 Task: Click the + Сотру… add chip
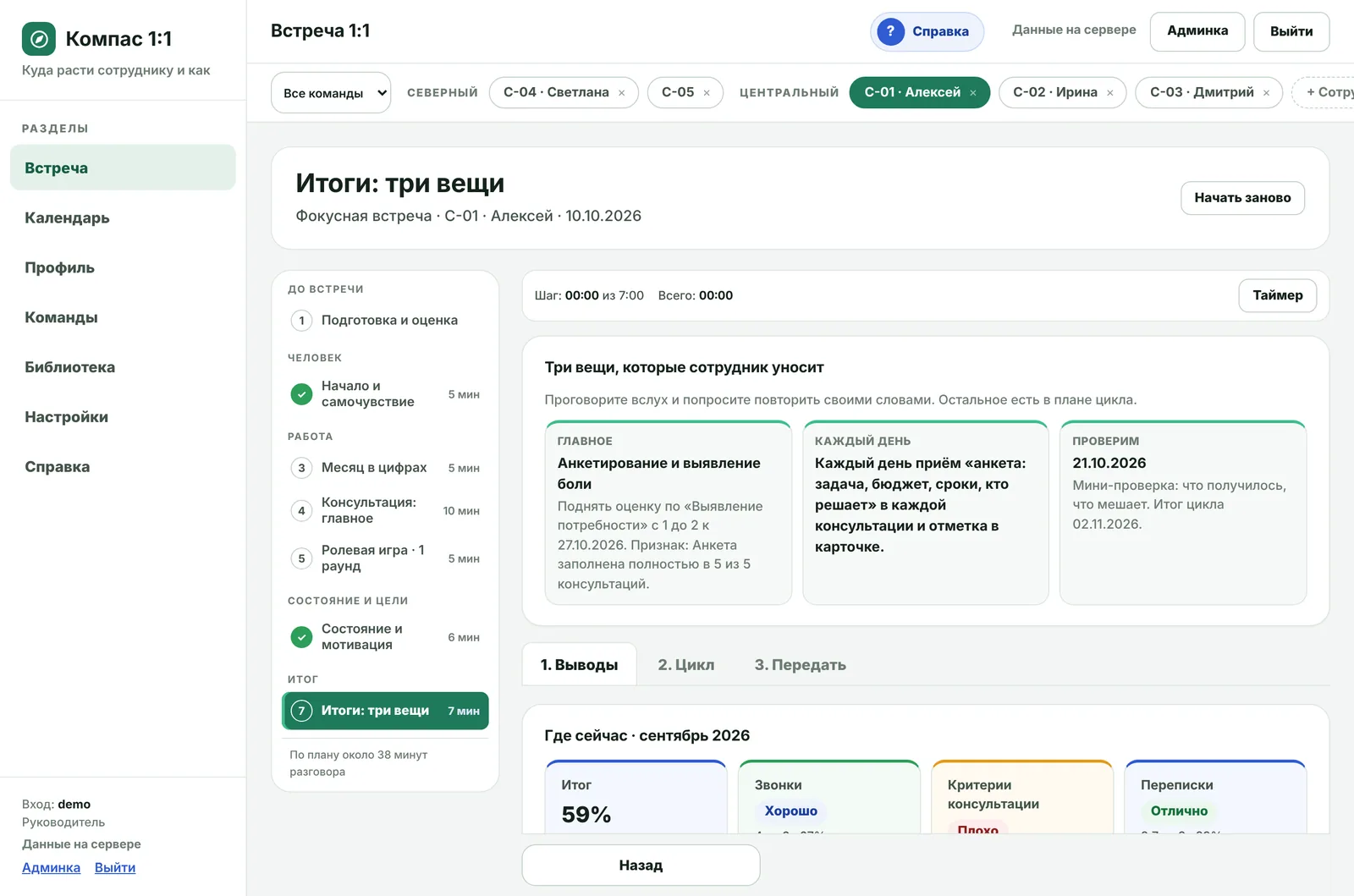[x=1324, y=92]
